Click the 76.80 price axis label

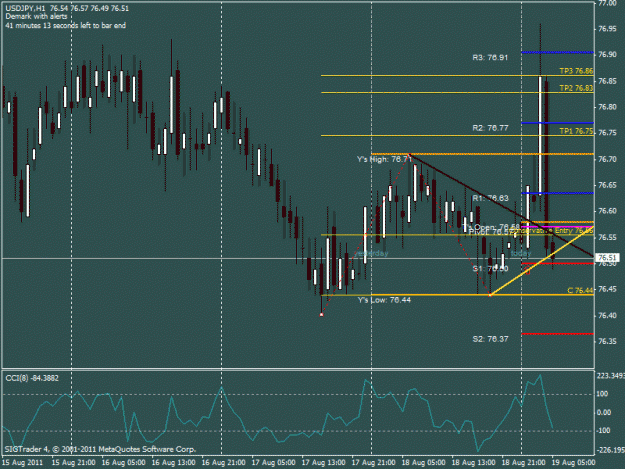pyautogui.click(x=607, y=107)
